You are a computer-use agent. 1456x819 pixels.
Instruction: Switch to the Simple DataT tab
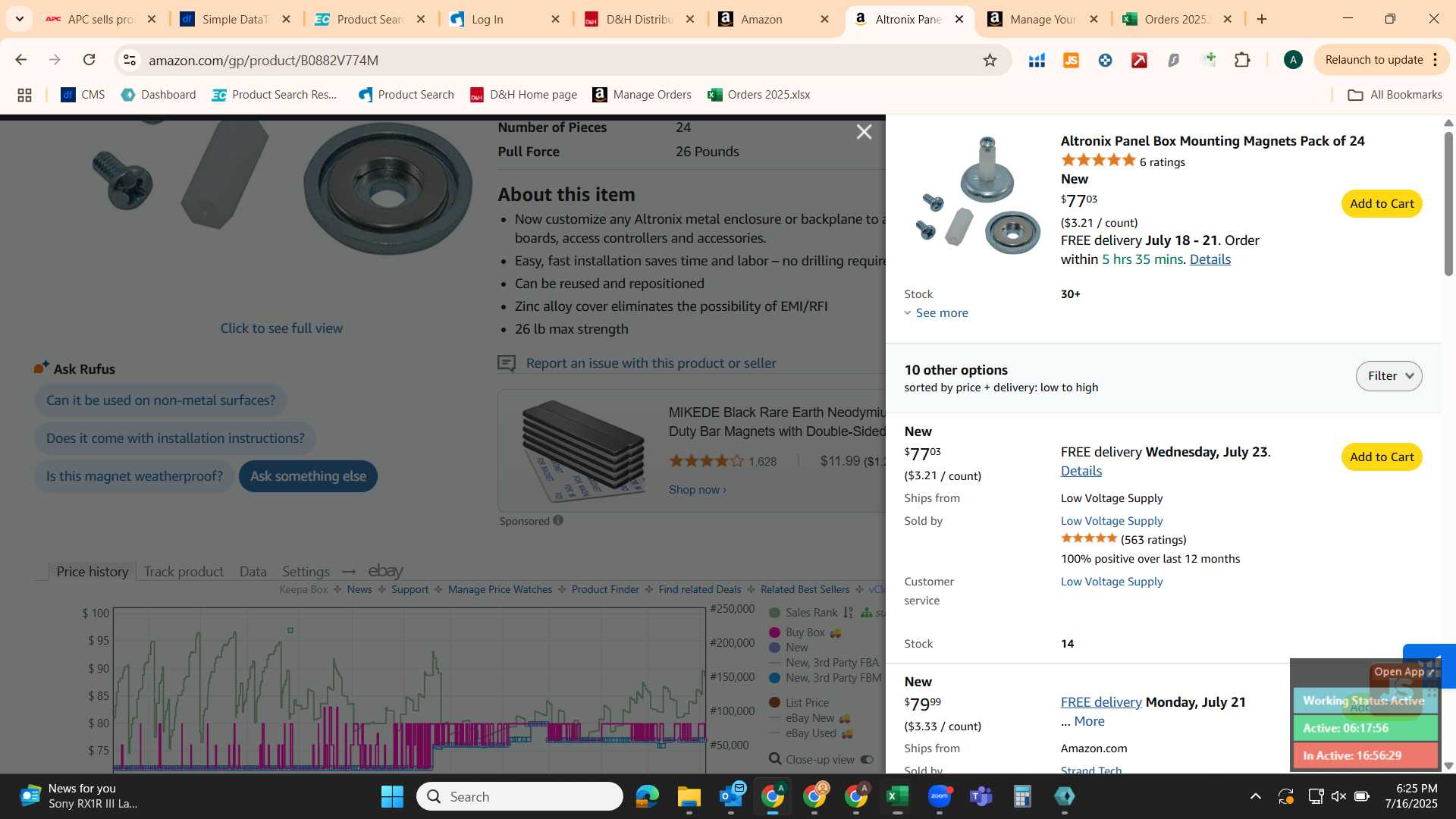(x=235, y=19)
